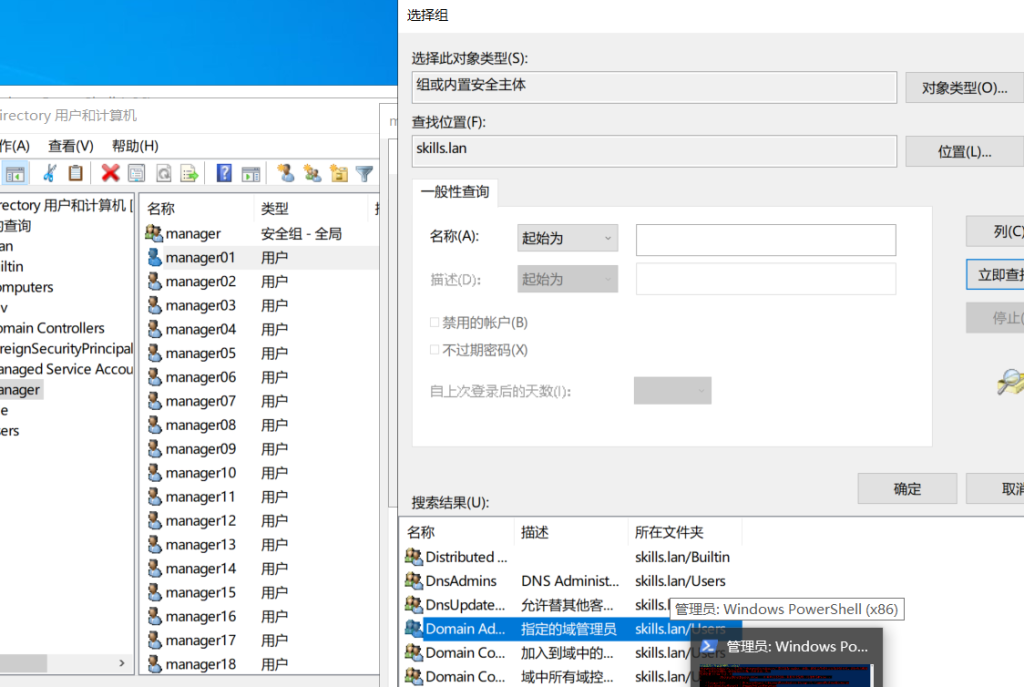Select the 一般性查询 tab
This screenshot has height=687, width=1024.
tap(455, 192)
